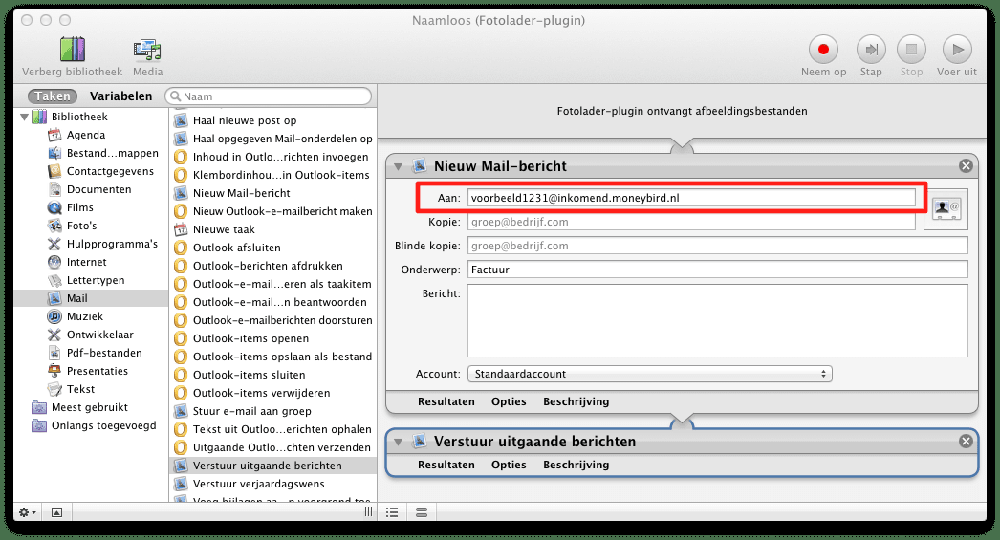Screen dimensions: 1000x540
Task: Open Resultaten of Verstuur uitgaande berichten
Action: pos(446,465)
